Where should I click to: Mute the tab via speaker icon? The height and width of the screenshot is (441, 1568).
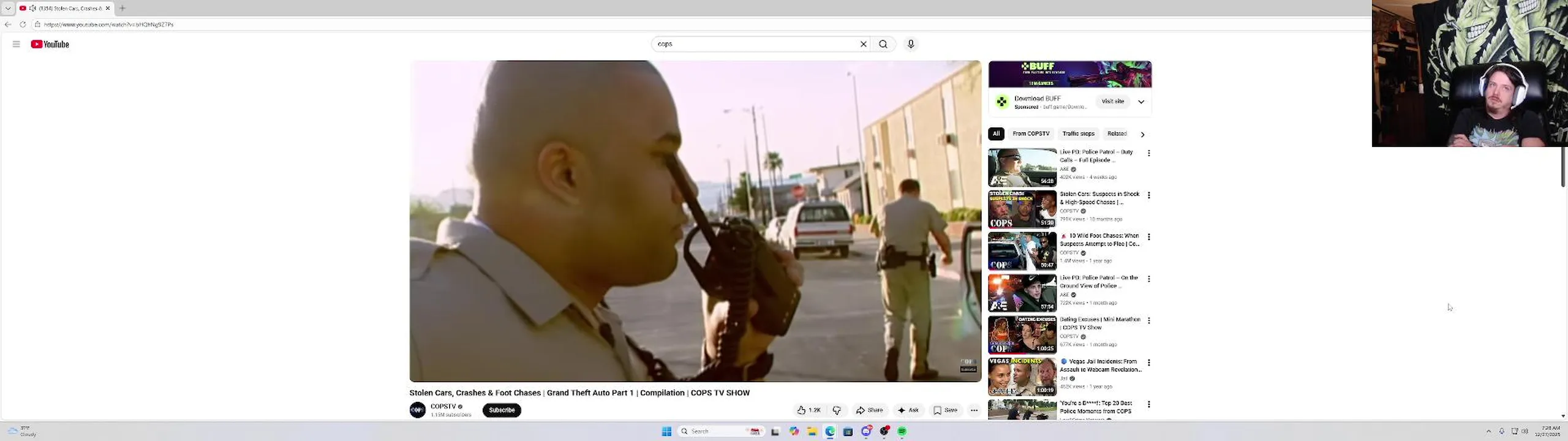[32, 8]
